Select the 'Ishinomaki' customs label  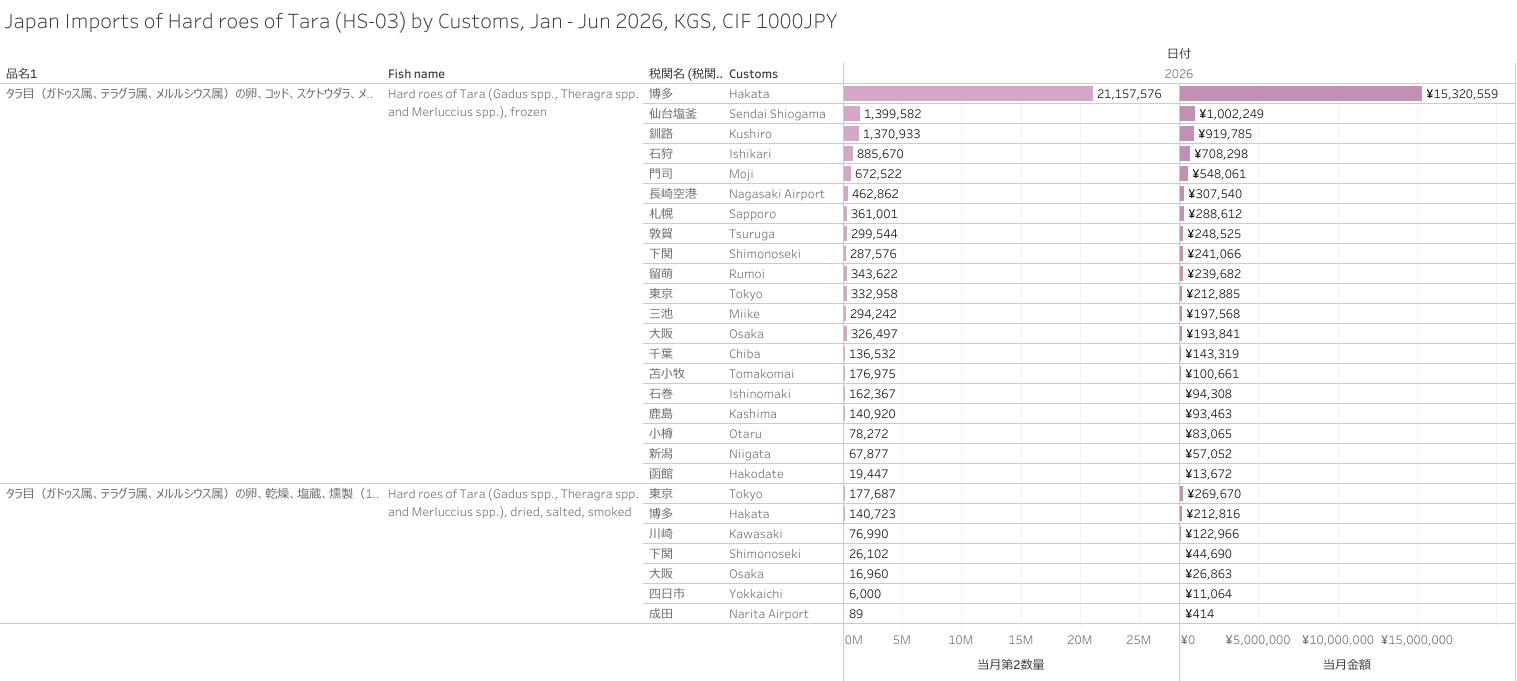pyautogui.click(x=760, y=393)
